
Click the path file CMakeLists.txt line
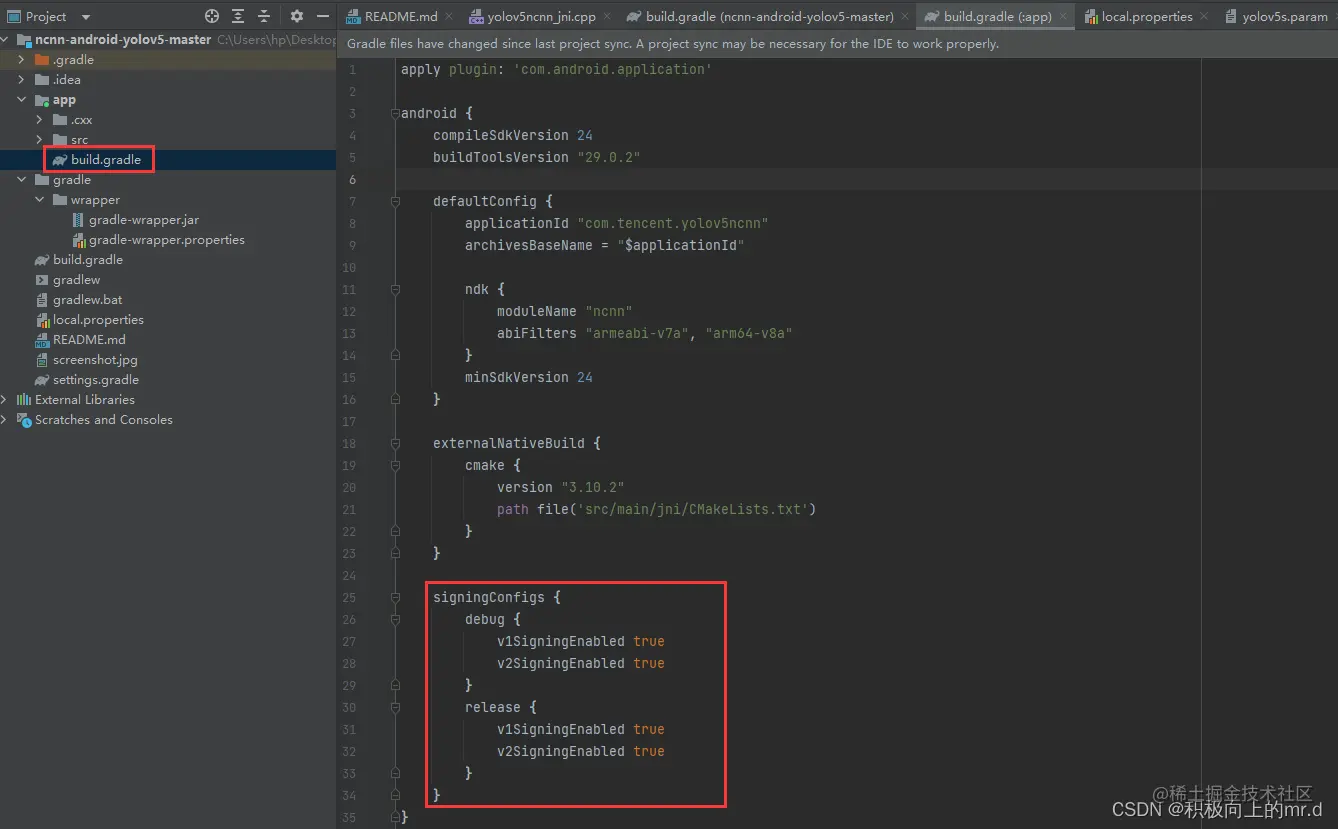click(x=656, y=509)
